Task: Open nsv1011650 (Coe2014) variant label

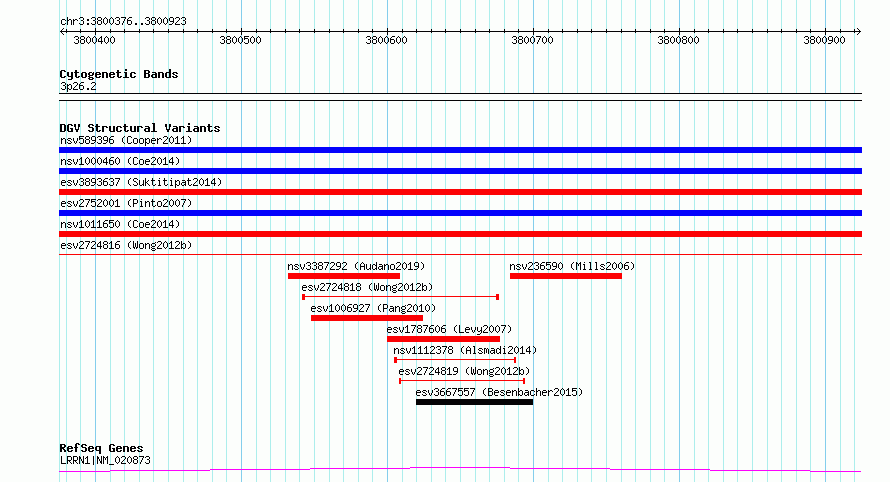Action: pyautogui.click(x=120, y=224)
